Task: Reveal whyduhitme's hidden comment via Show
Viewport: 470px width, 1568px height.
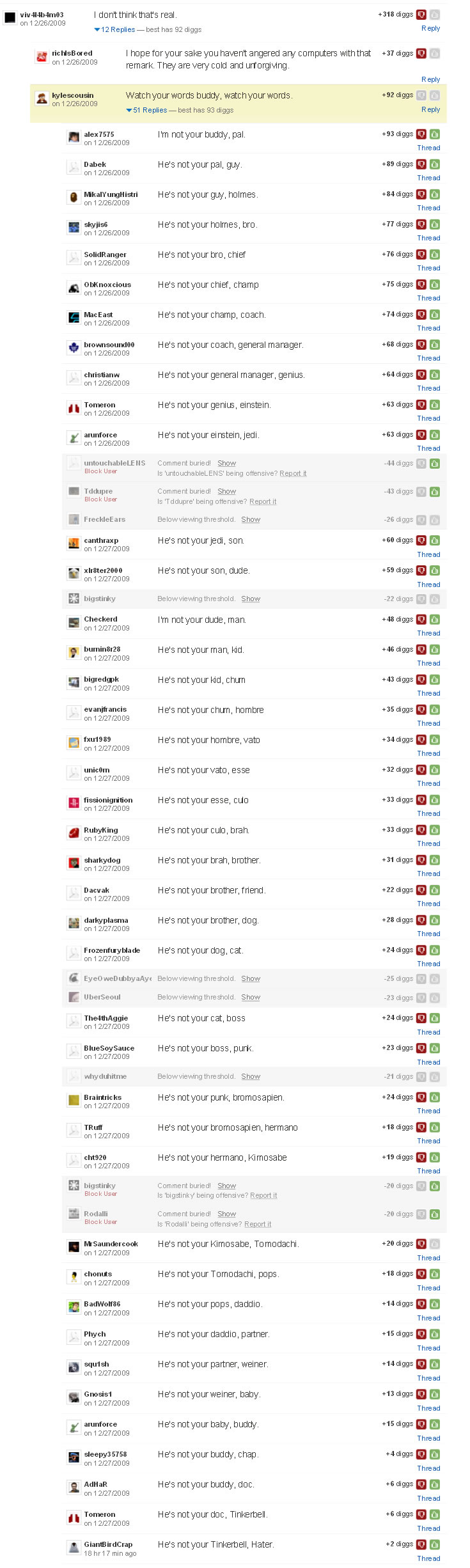Action: [251, 1076]
